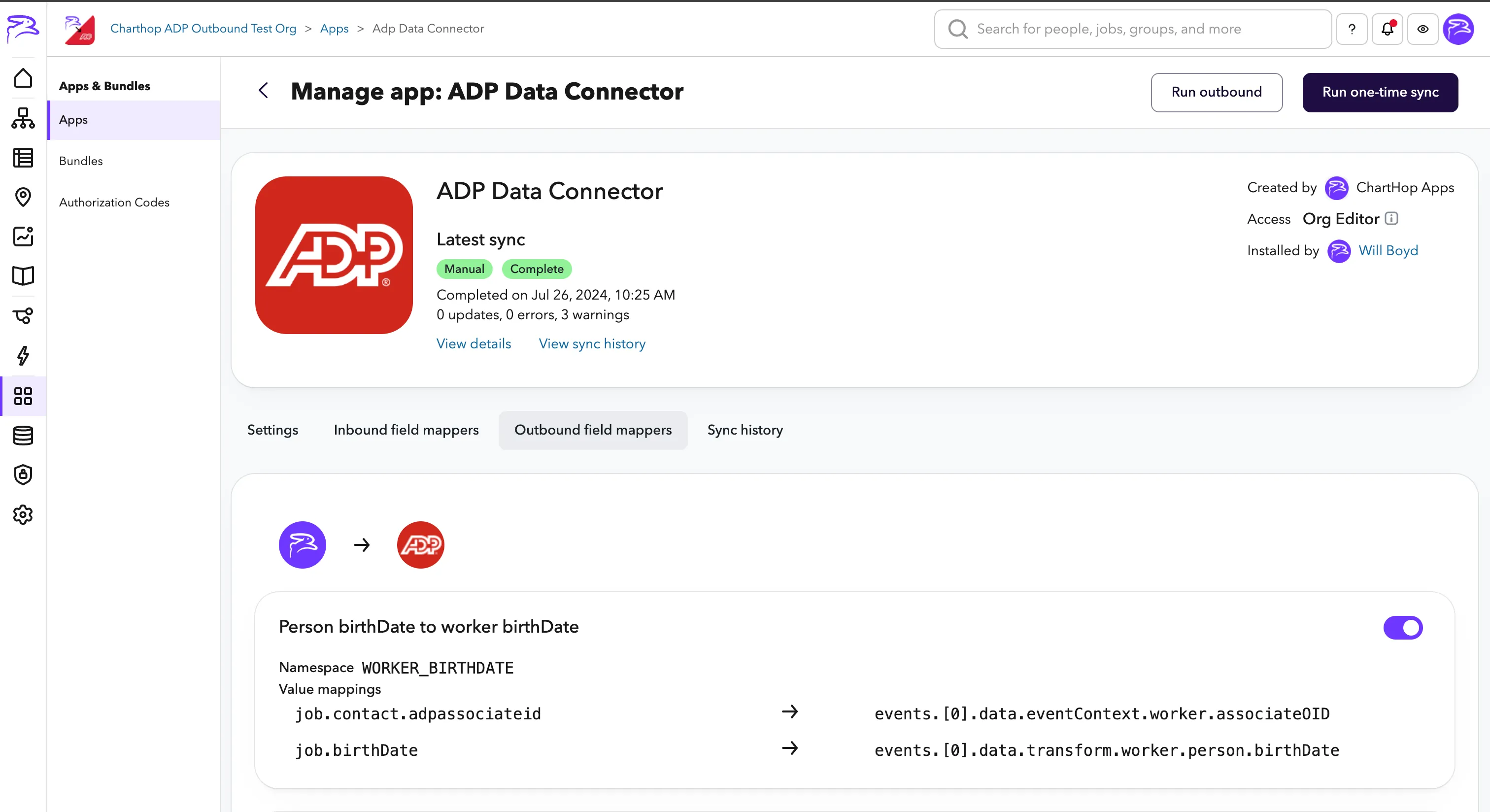Screen dimensions: 1490x812
Task: Open the user profile avatar menu
Action: click(x=1459, y=29)
